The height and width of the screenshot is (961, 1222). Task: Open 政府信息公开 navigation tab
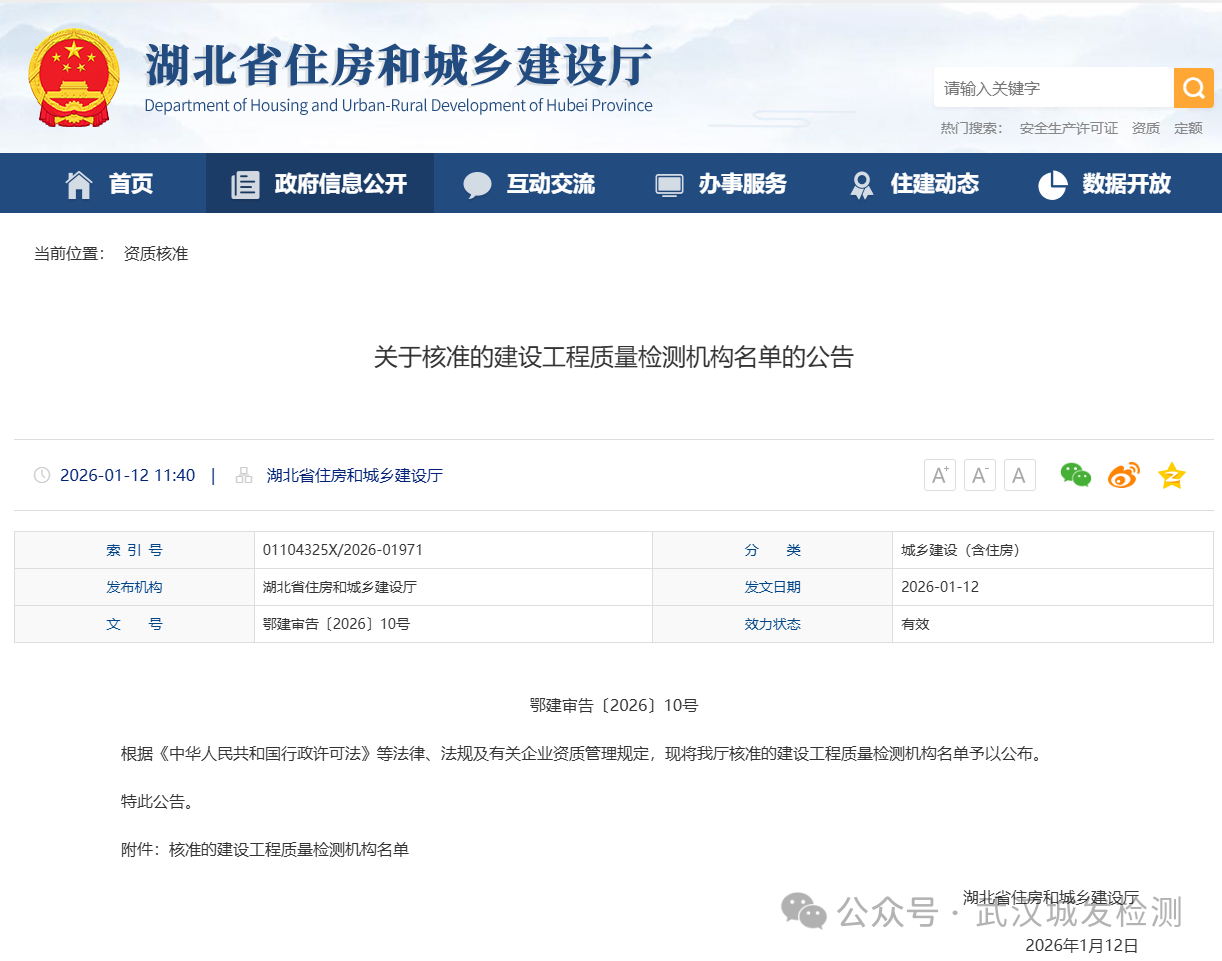pos(320,184)
